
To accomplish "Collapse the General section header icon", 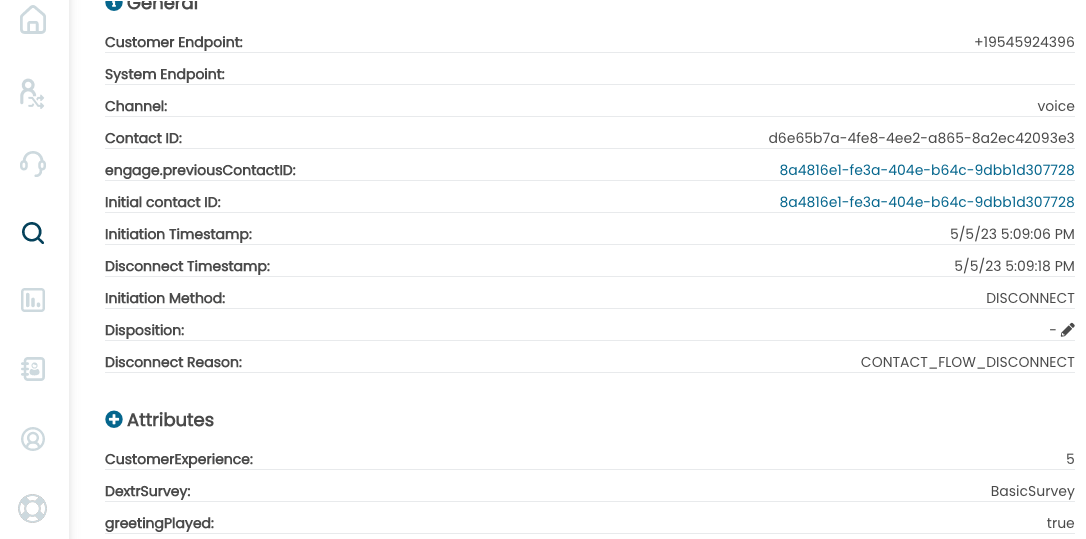I will (x=114, y=3).
